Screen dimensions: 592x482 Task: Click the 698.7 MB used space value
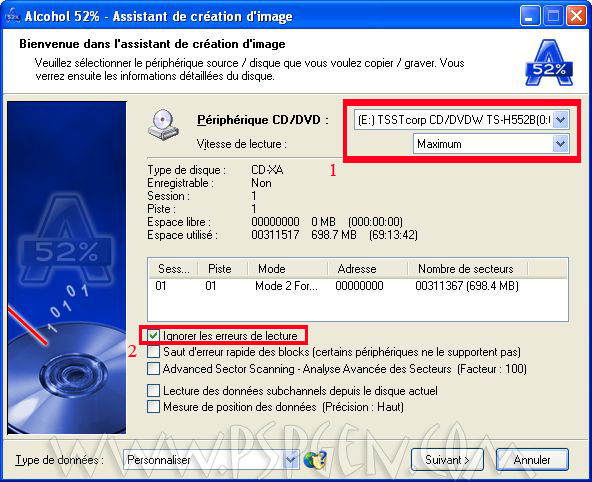(334, 235)
